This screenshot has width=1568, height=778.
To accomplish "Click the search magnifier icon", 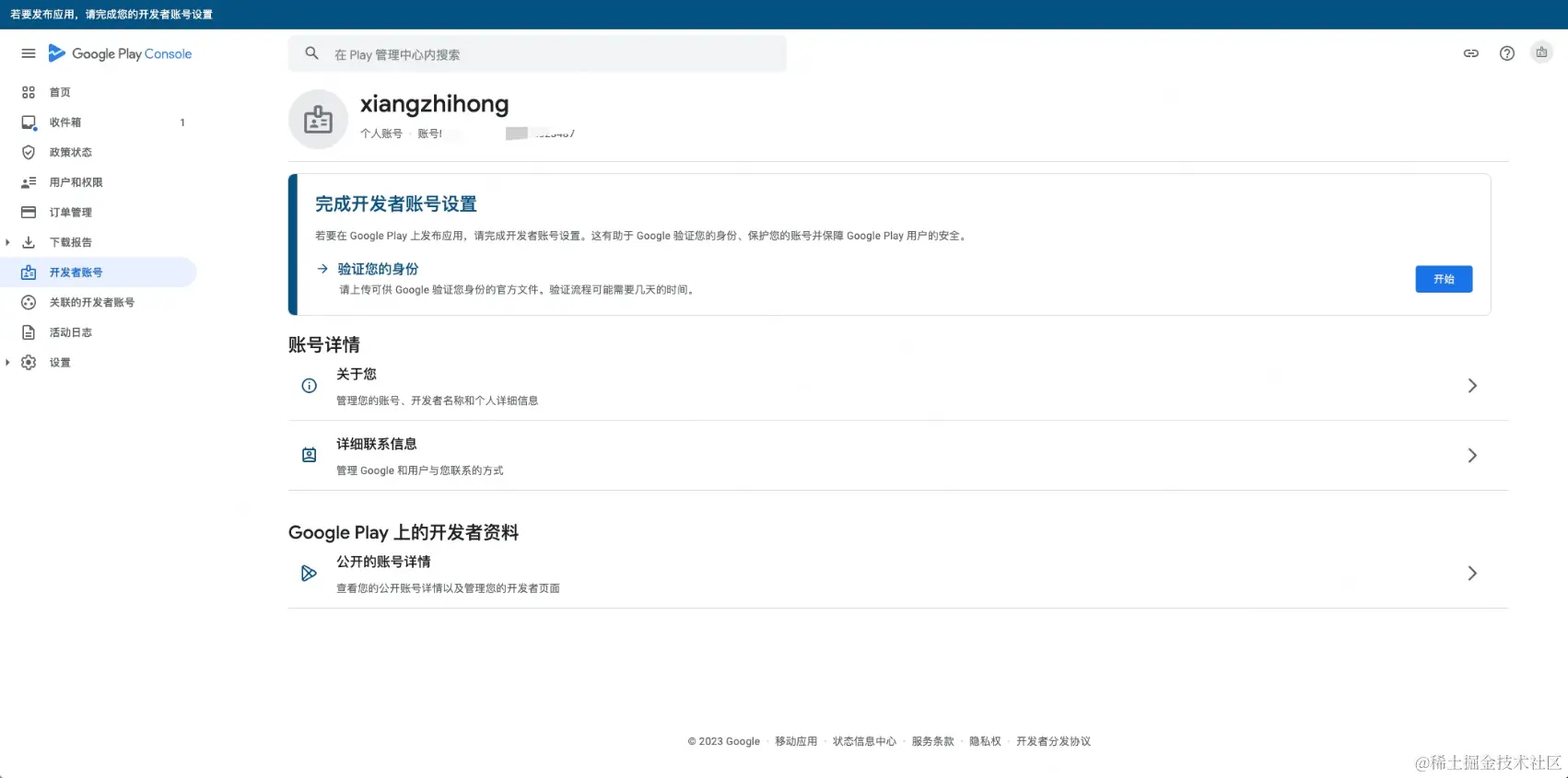I will pyautogui.click(x=312, y=53).
